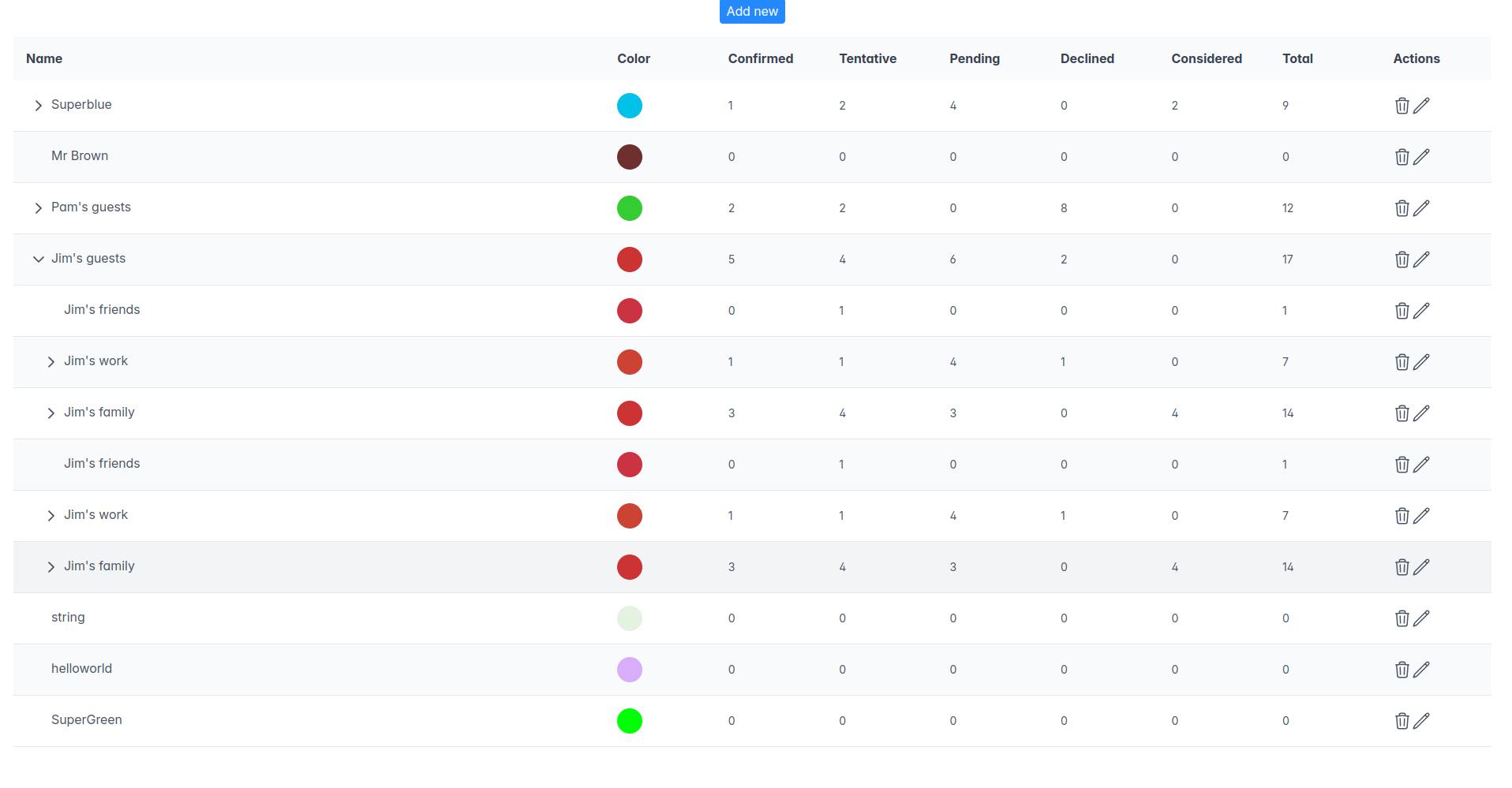Click the Confirmed column header
This screenshot has height=788, width=1512.
point(760,58)
